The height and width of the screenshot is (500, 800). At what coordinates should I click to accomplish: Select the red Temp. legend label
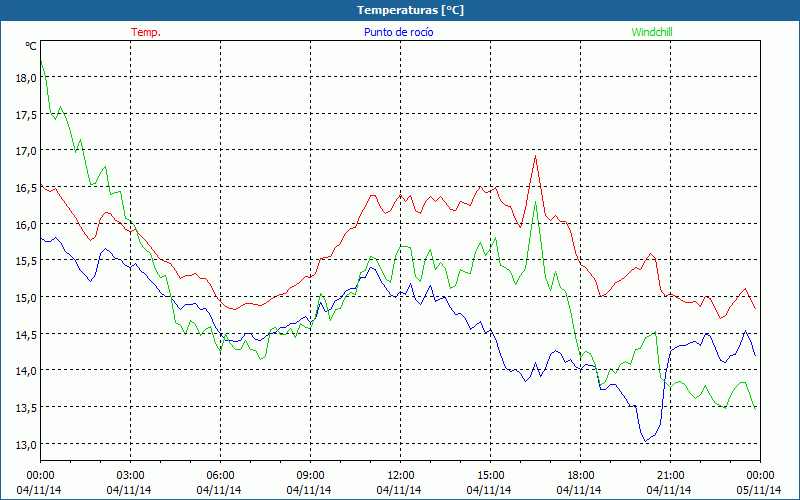(x=146, y=32)
